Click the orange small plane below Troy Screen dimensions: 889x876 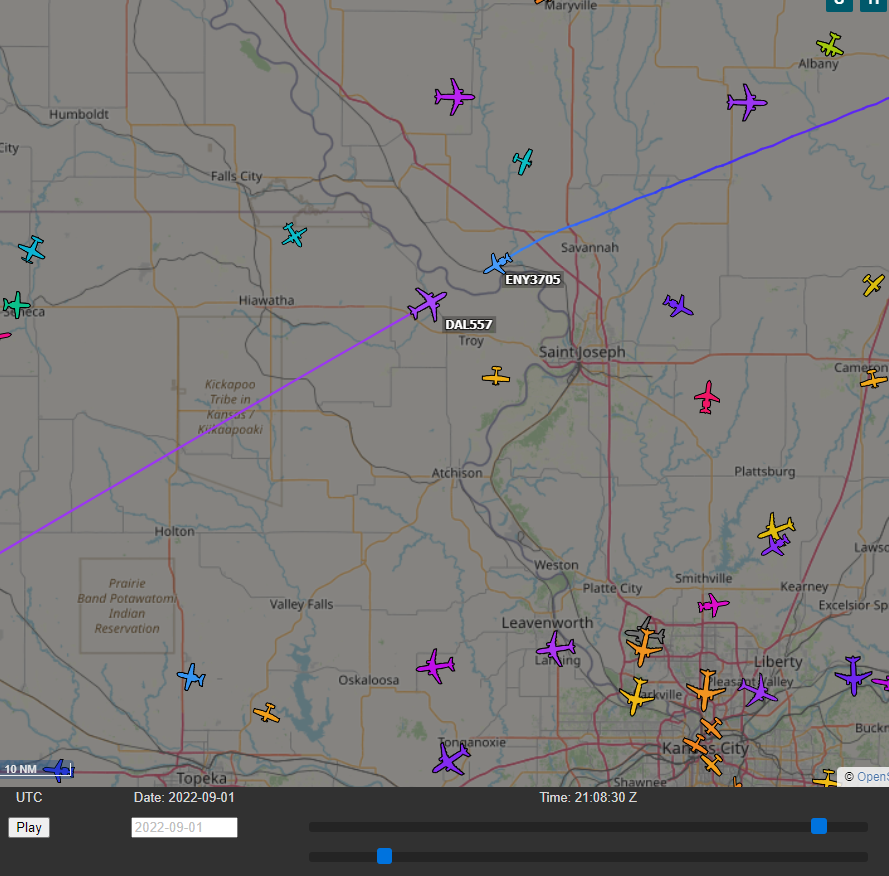click(496, 377)
